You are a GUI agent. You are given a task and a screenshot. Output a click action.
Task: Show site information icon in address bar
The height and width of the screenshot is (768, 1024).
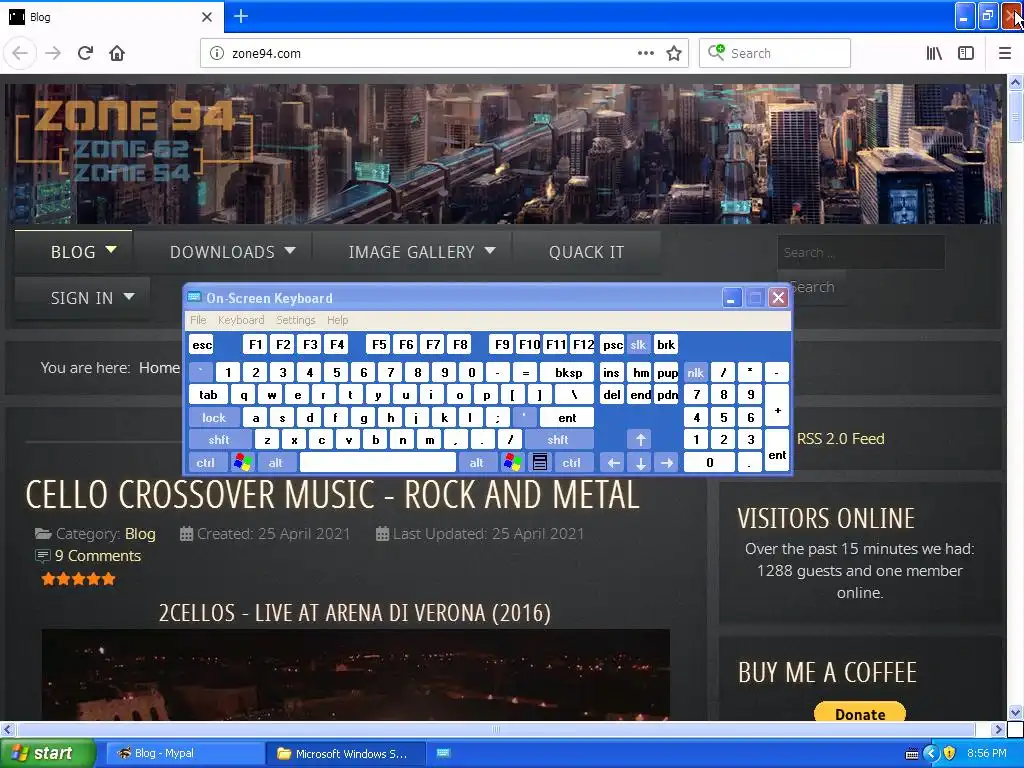pos(216,53)
